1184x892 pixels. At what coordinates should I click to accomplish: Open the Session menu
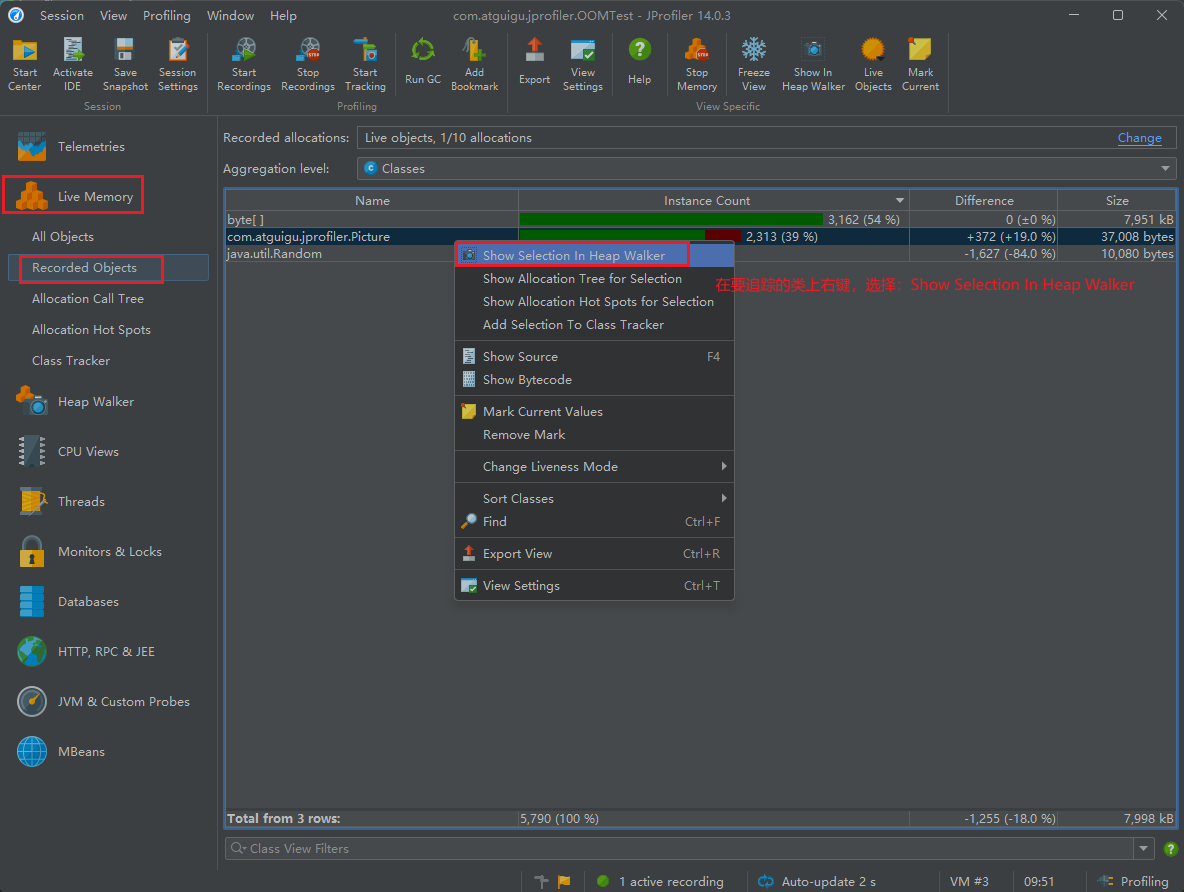coord(62,15)
